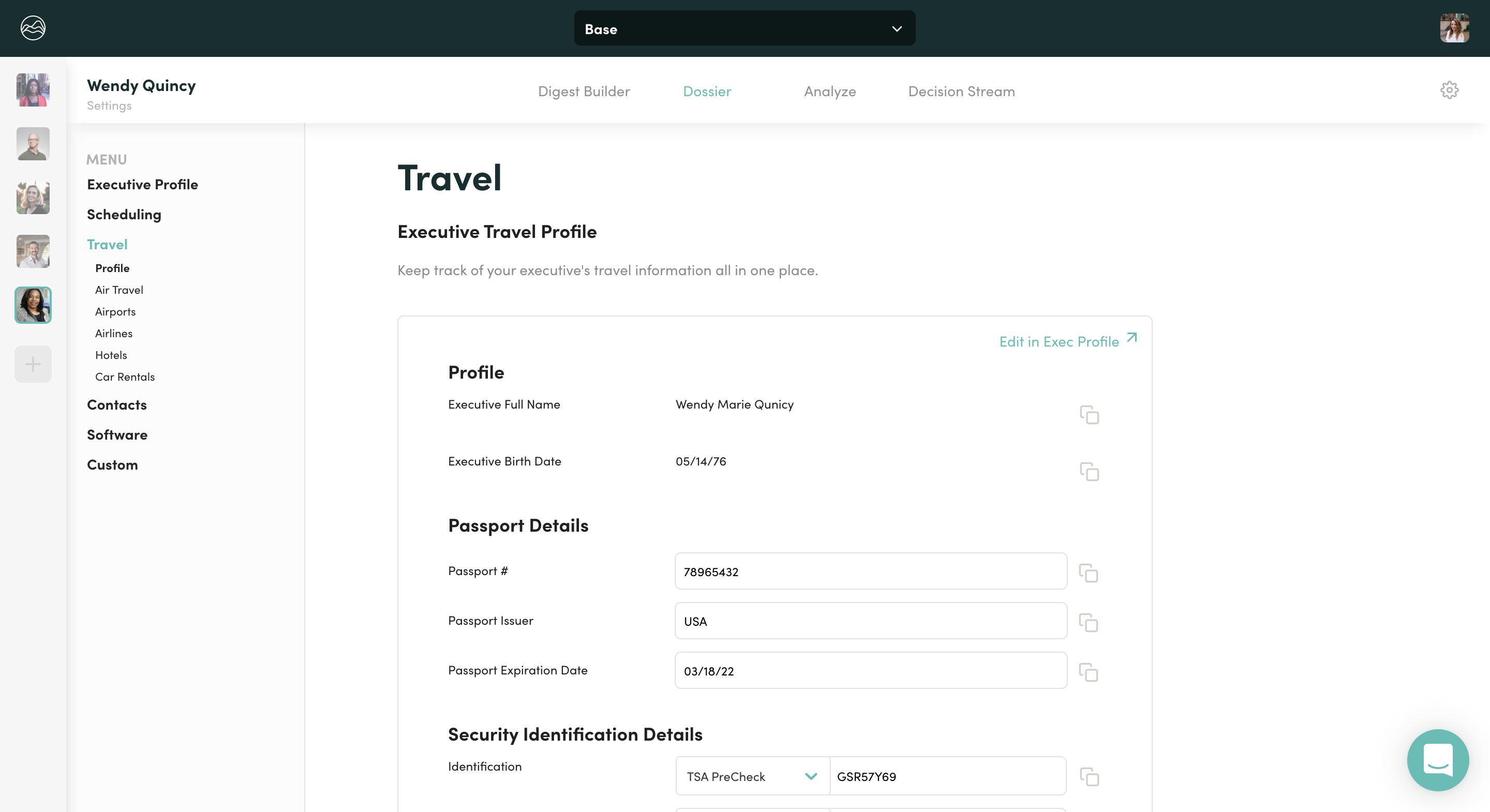Copy the TSA PreCheck identification number
Screen dimensions: 1490x812
point(1089,776)
